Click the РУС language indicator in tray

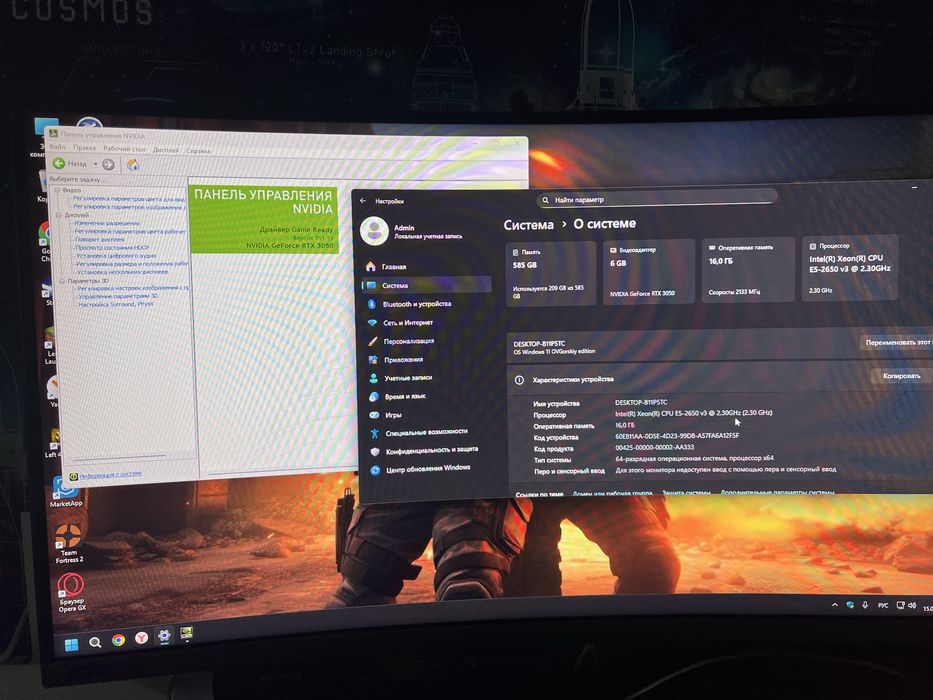coord(882,605)
